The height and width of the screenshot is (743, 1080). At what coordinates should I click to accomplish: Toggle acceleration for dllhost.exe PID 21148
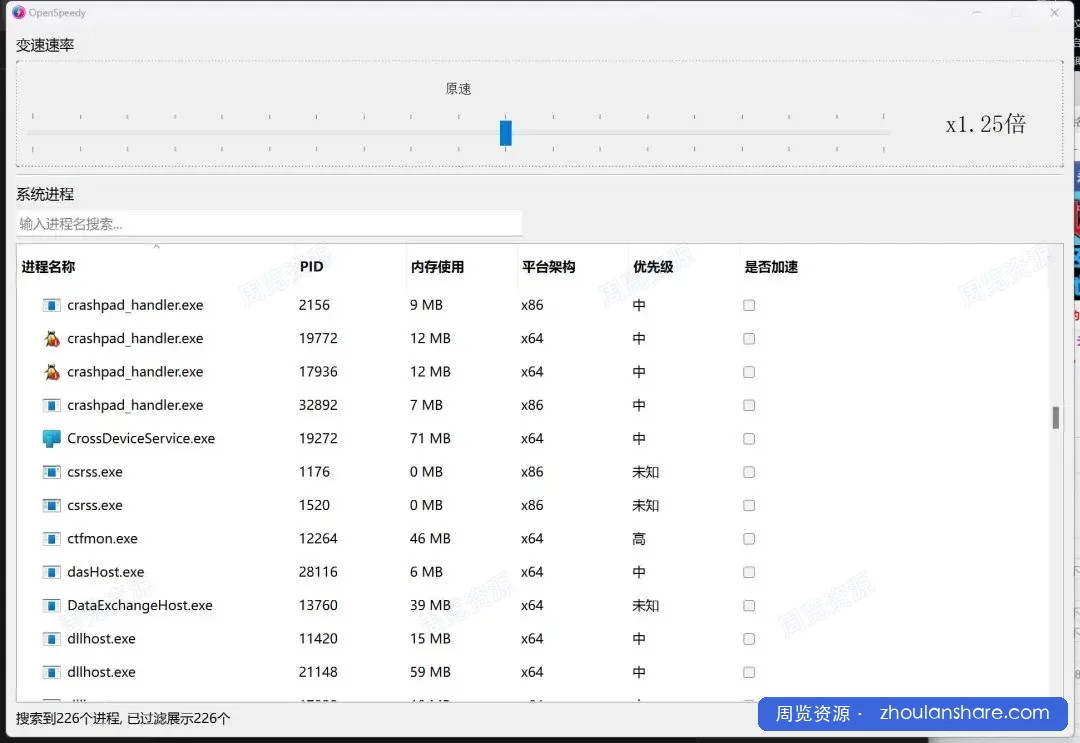tap(749, 672)
